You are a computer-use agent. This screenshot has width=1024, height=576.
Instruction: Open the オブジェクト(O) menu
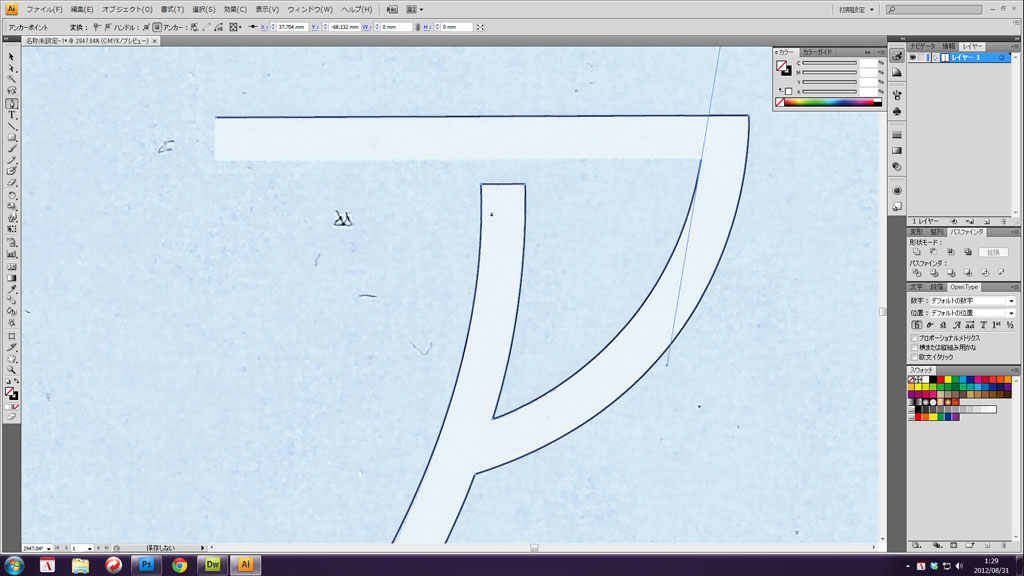(127, 9)
